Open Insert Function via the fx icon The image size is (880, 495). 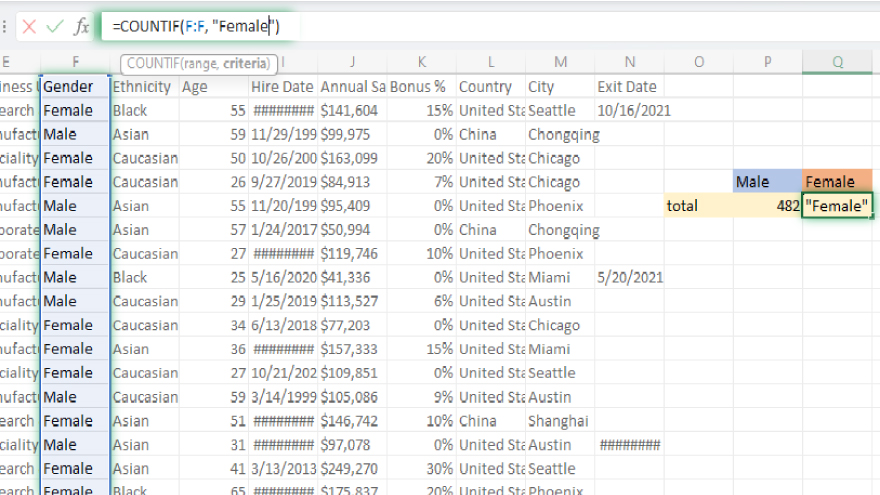tap(82, 27)
